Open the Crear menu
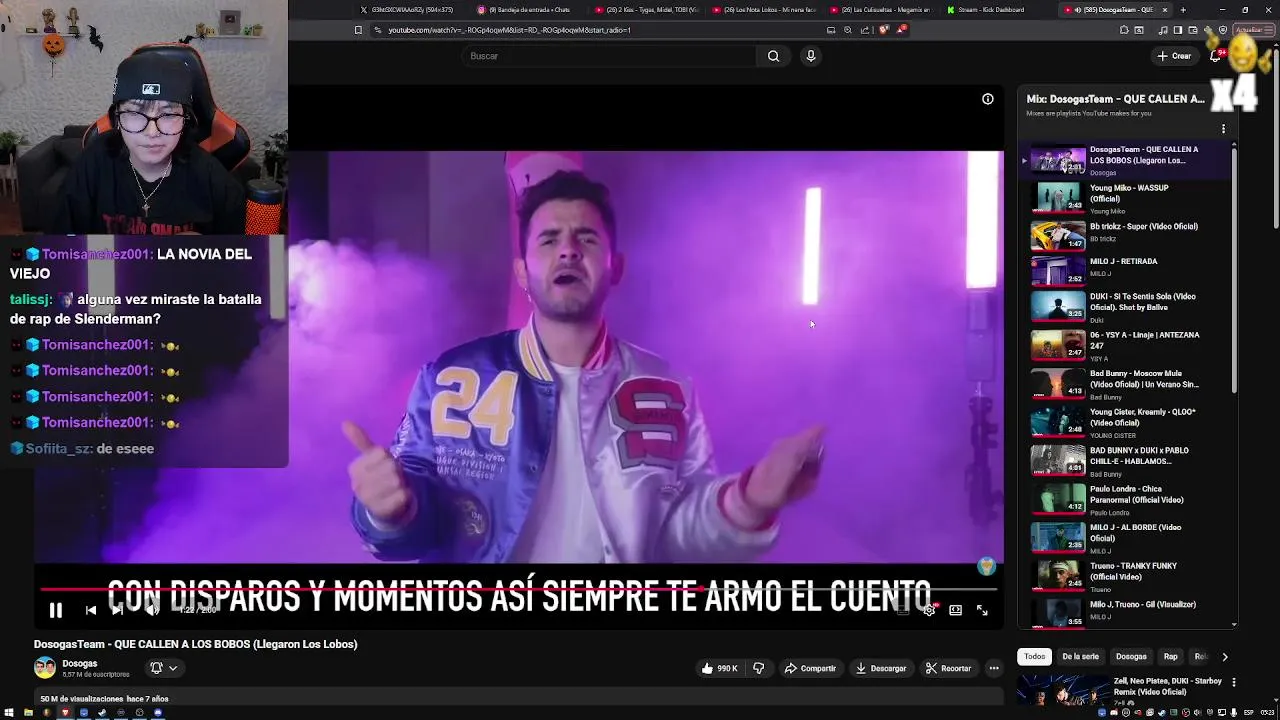The image size is (1280, 720). pyautogui.click(x=1174, y=56)
